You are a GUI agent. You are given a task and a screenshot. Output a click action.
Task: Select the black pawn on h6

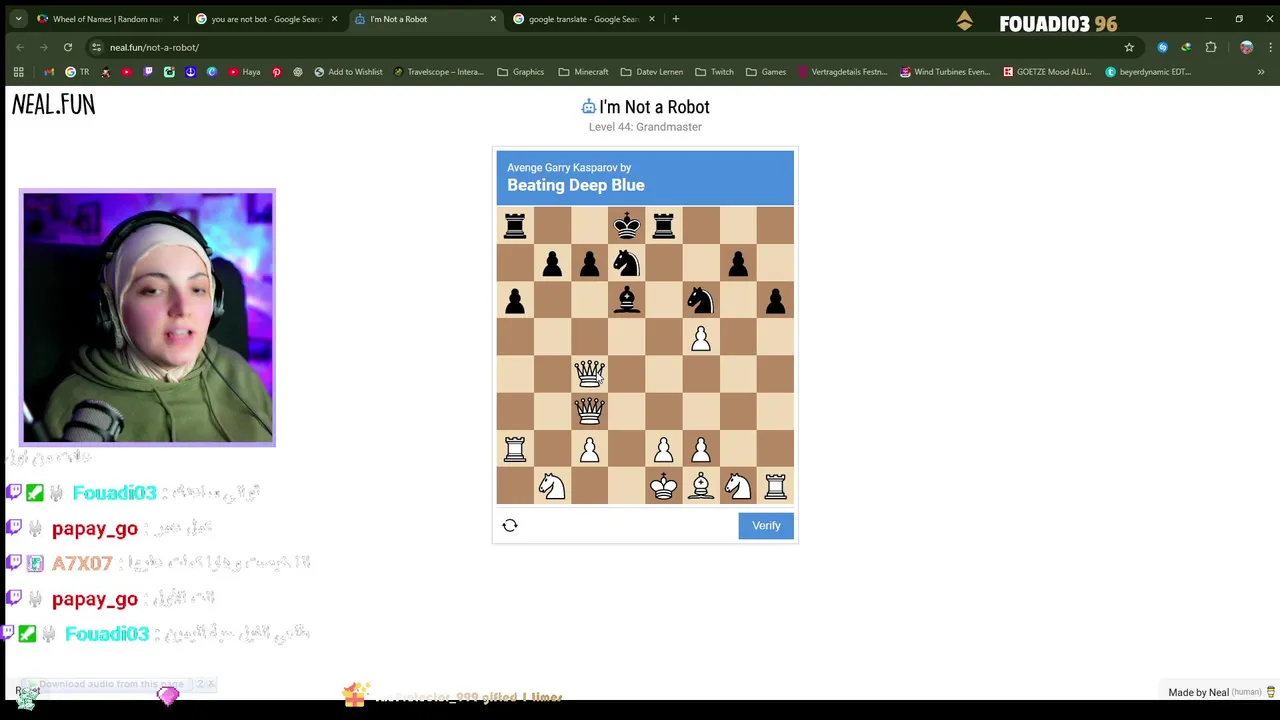pos(775,300)
